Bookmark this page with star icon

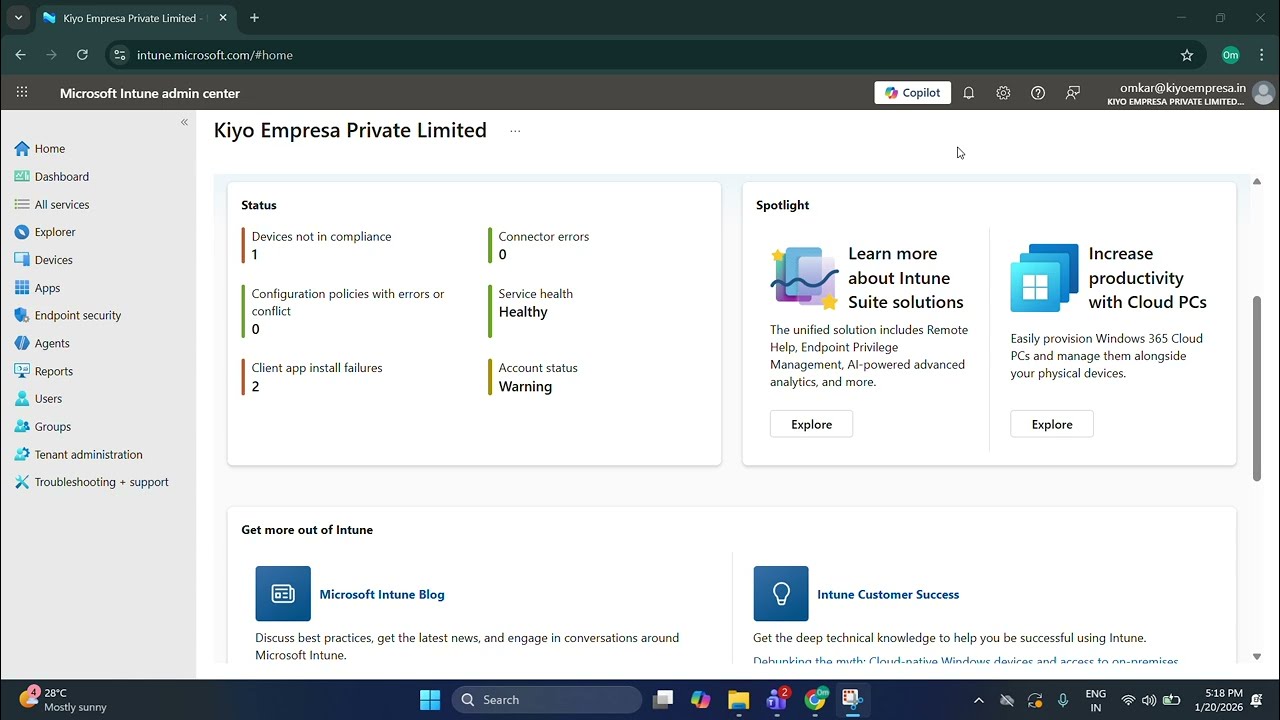1187,55
